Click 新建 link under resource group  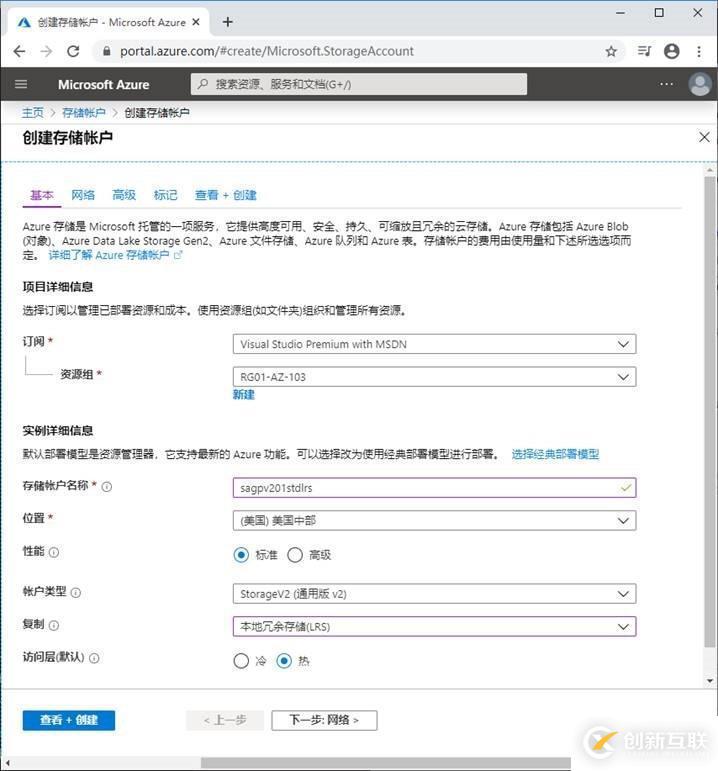coord(243,394)
